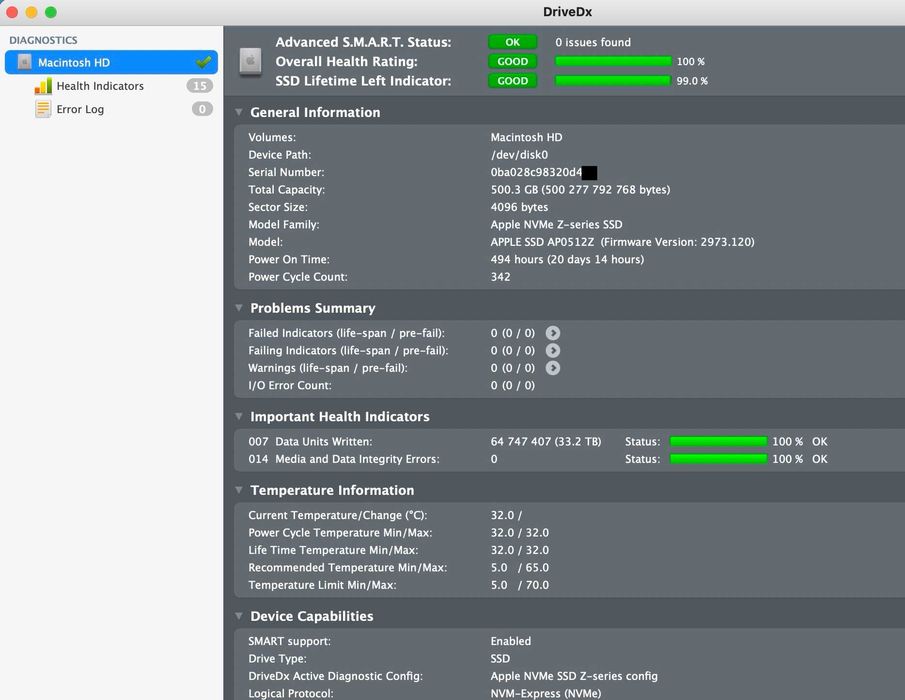The image size is (905, 700).
Task: Click serial number value 0ba028c98320d4
Action: (536, 172)
